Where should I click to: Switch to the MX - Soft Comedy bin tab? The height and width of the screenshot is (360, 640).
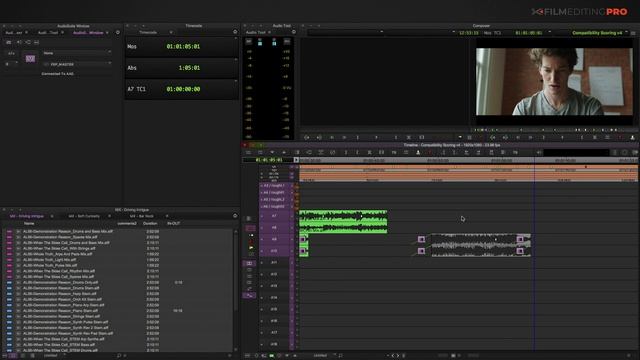(84, 216)
